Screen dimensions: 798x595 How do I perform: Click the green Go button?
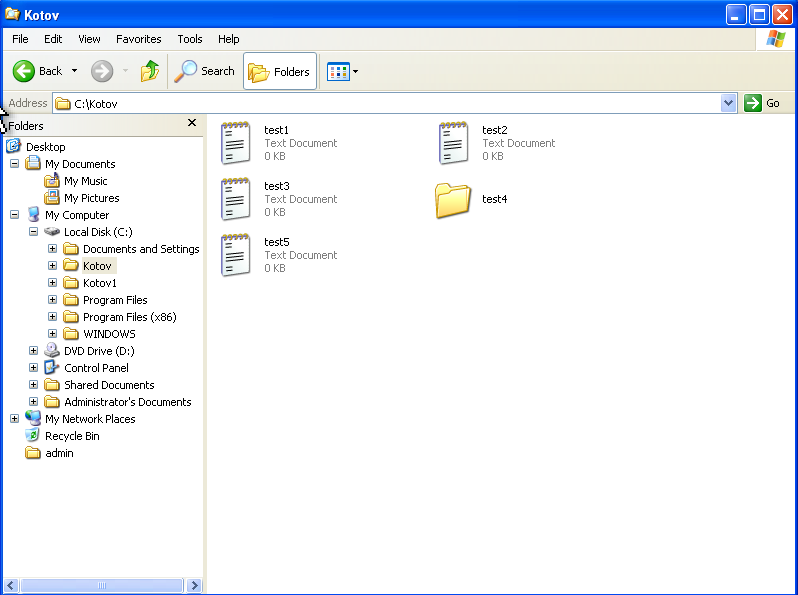[x=762, y=103]
